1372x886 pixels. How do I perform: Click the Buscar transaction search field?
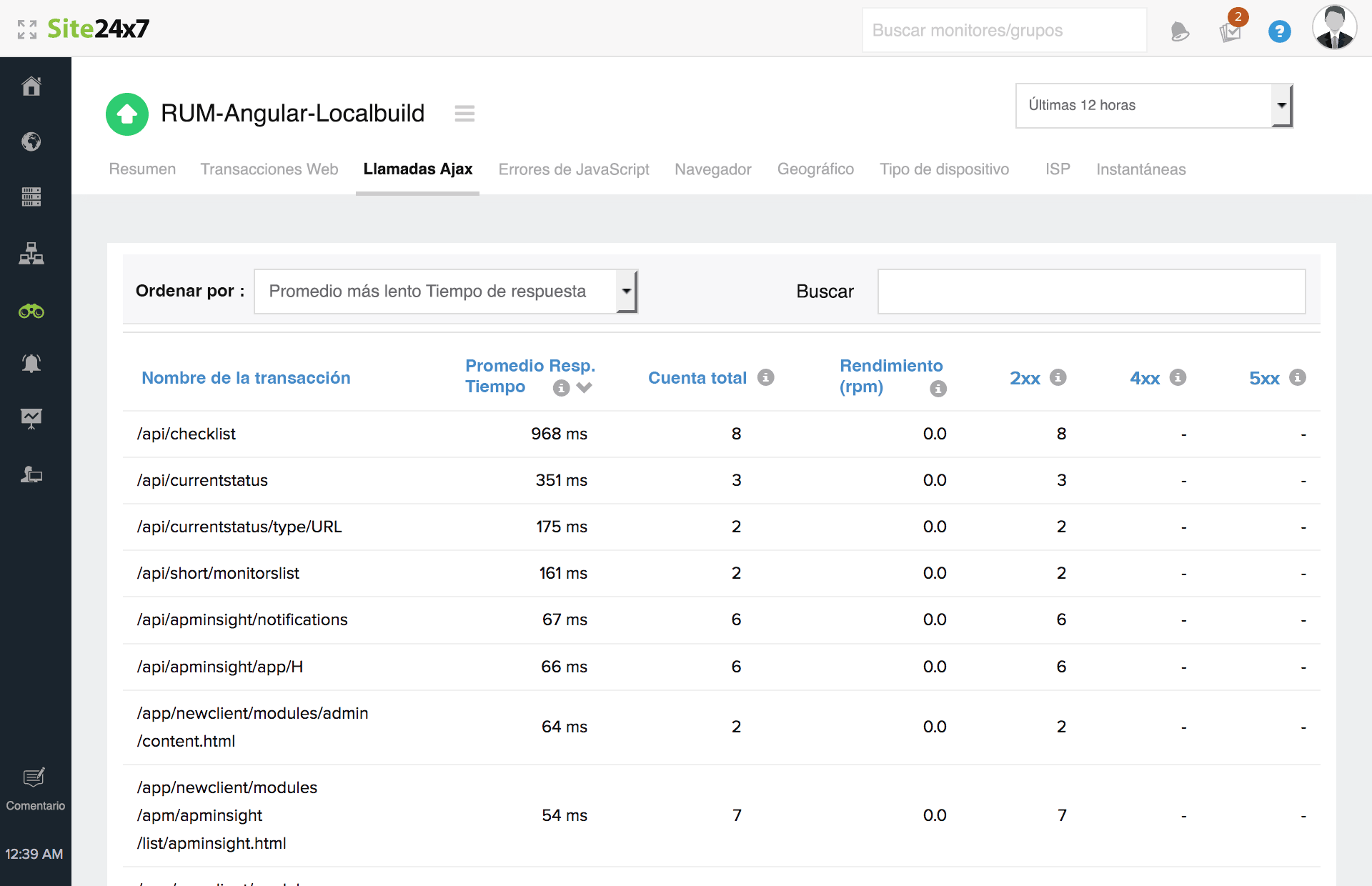pos(1090,292)
